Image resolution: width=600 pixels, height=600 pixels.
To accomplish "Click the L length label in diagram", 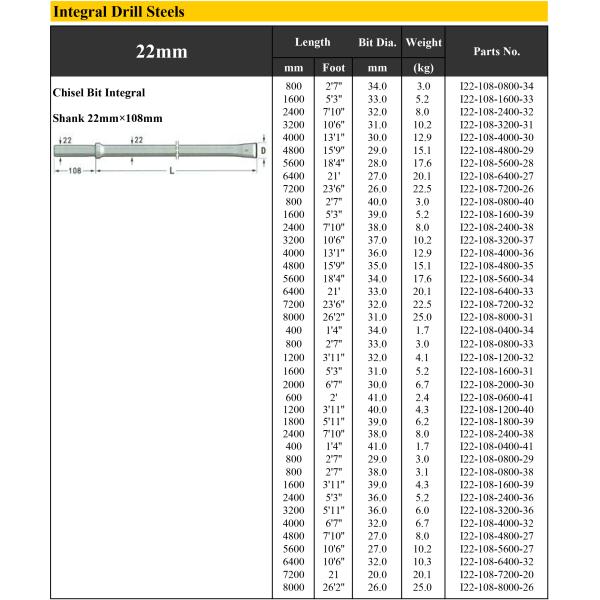I will coord(172,171).
